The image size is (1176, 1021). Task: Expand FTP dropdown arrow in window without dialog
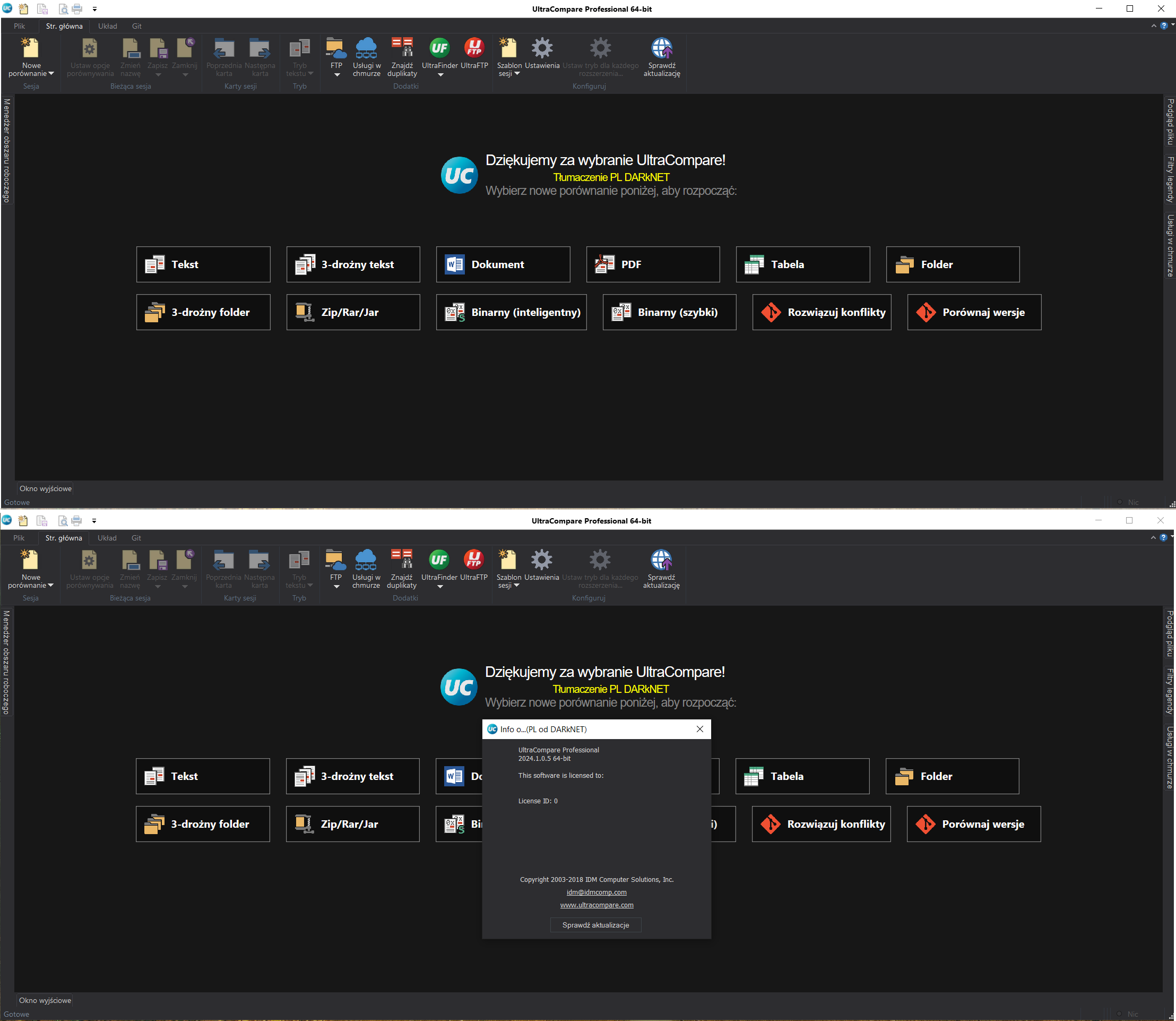point(336,75)
